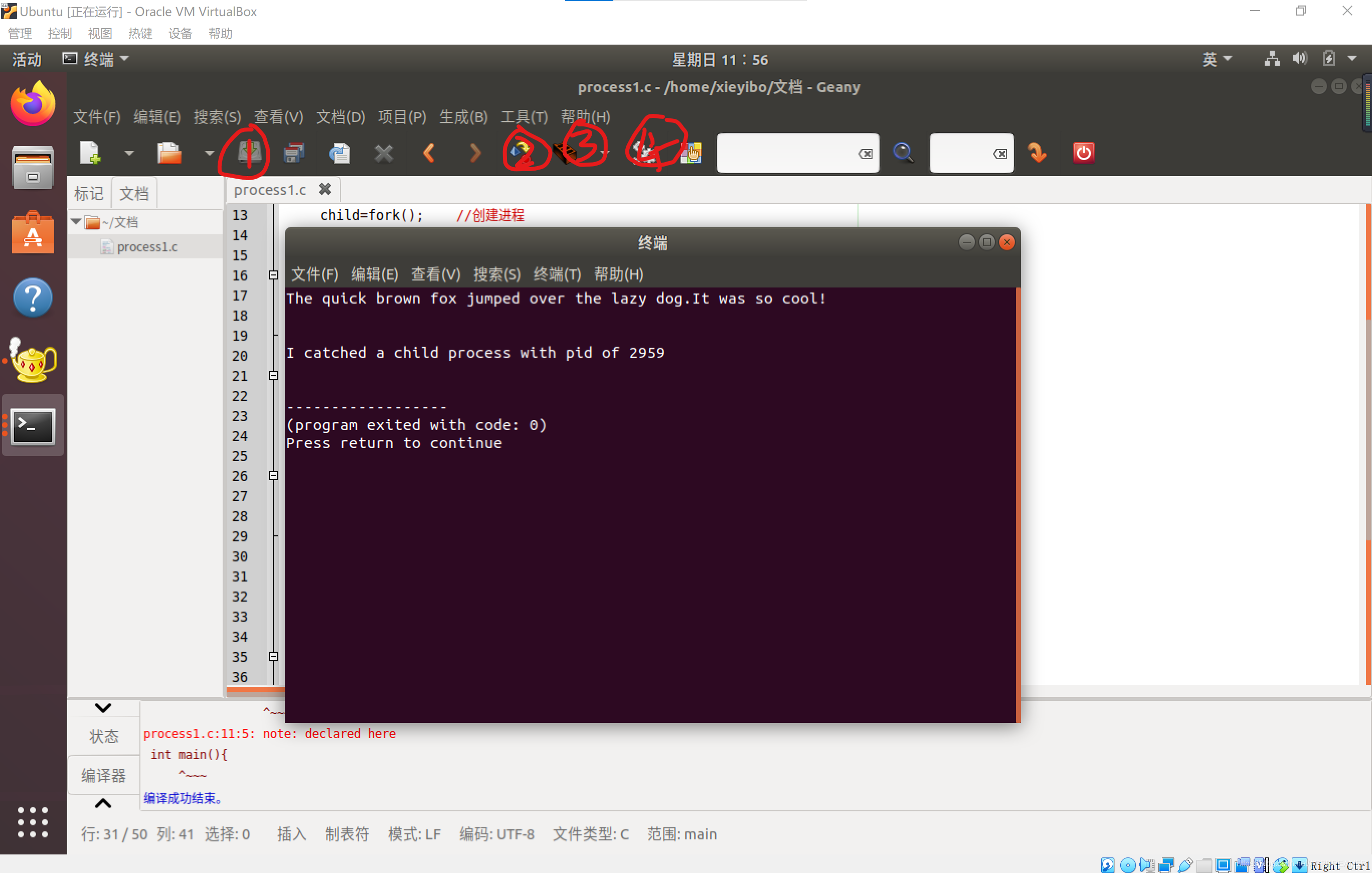1372x873 pixels.
Task: Collapse code fold marker at line 21
Action: [273, 375]
